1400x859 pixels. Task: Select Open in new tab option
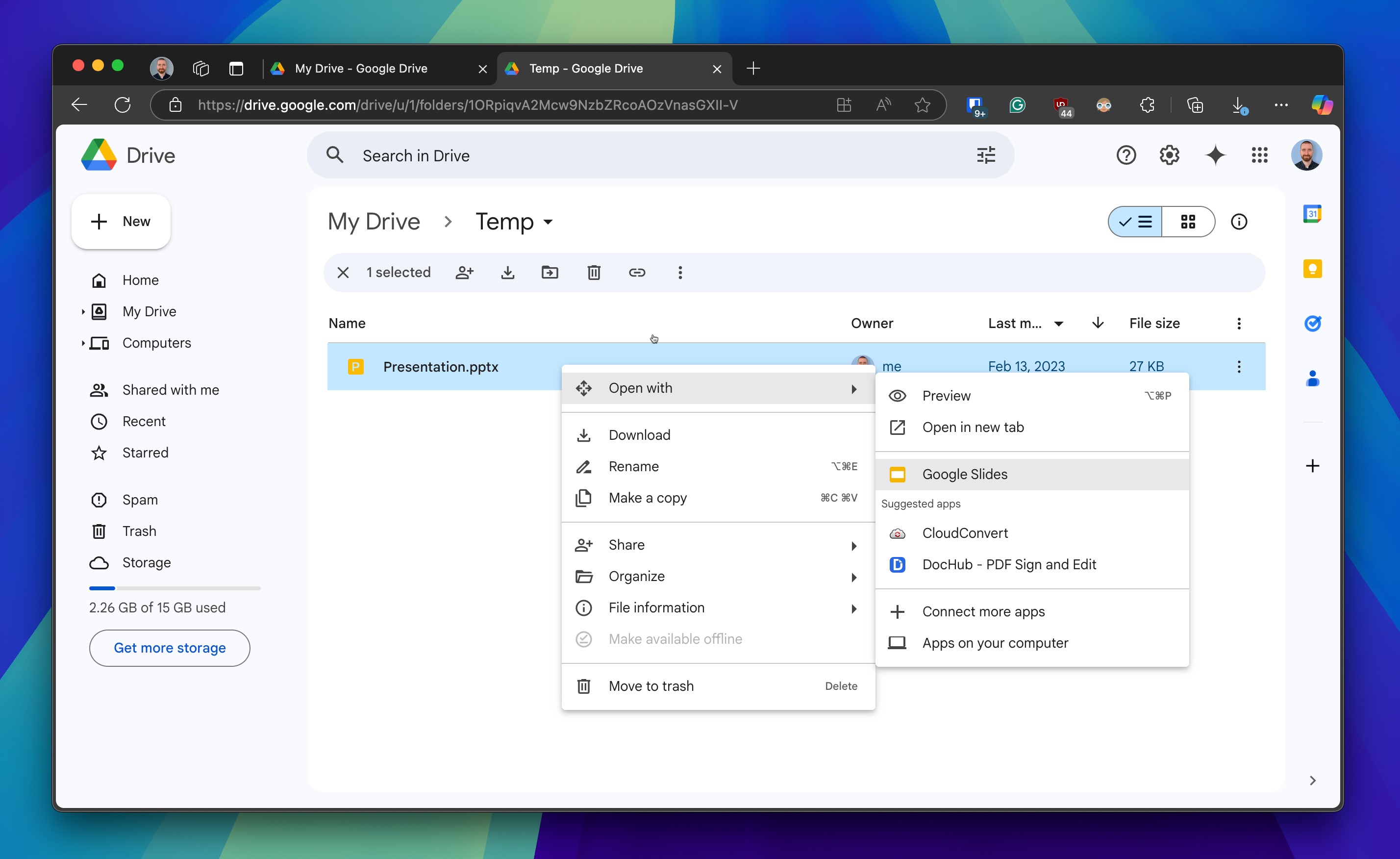[x=973, y=427]
